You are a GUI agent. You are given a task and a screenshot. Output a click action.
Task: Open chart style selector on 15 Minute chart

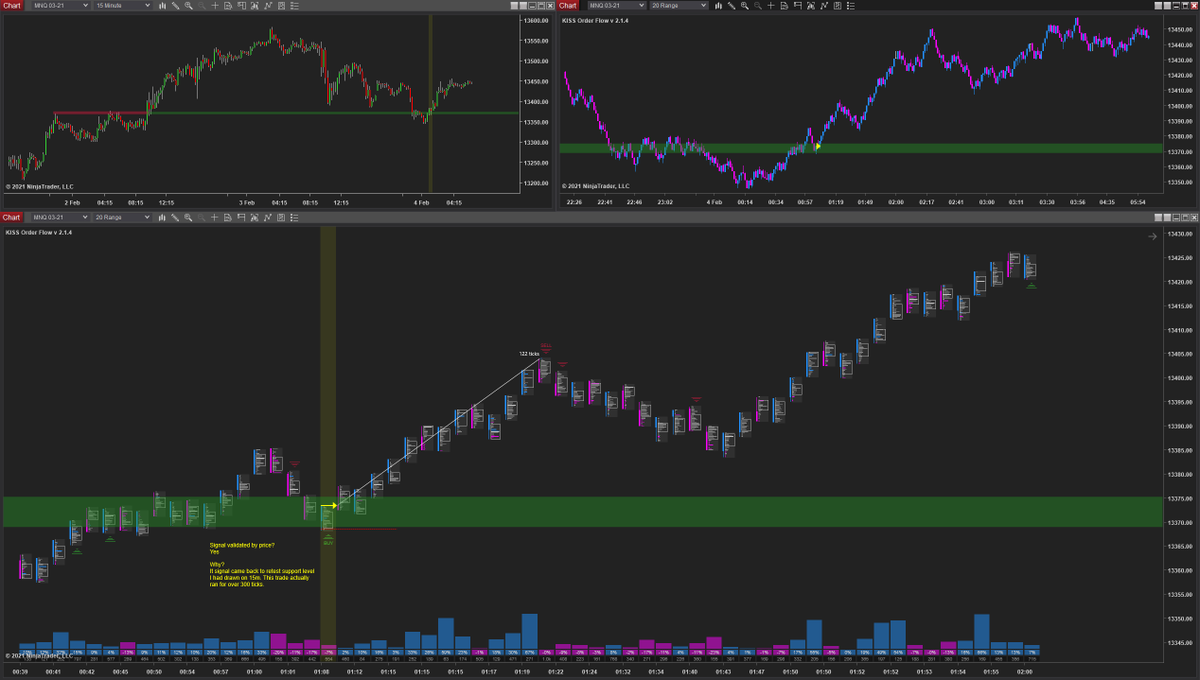[x=162, y=5]
